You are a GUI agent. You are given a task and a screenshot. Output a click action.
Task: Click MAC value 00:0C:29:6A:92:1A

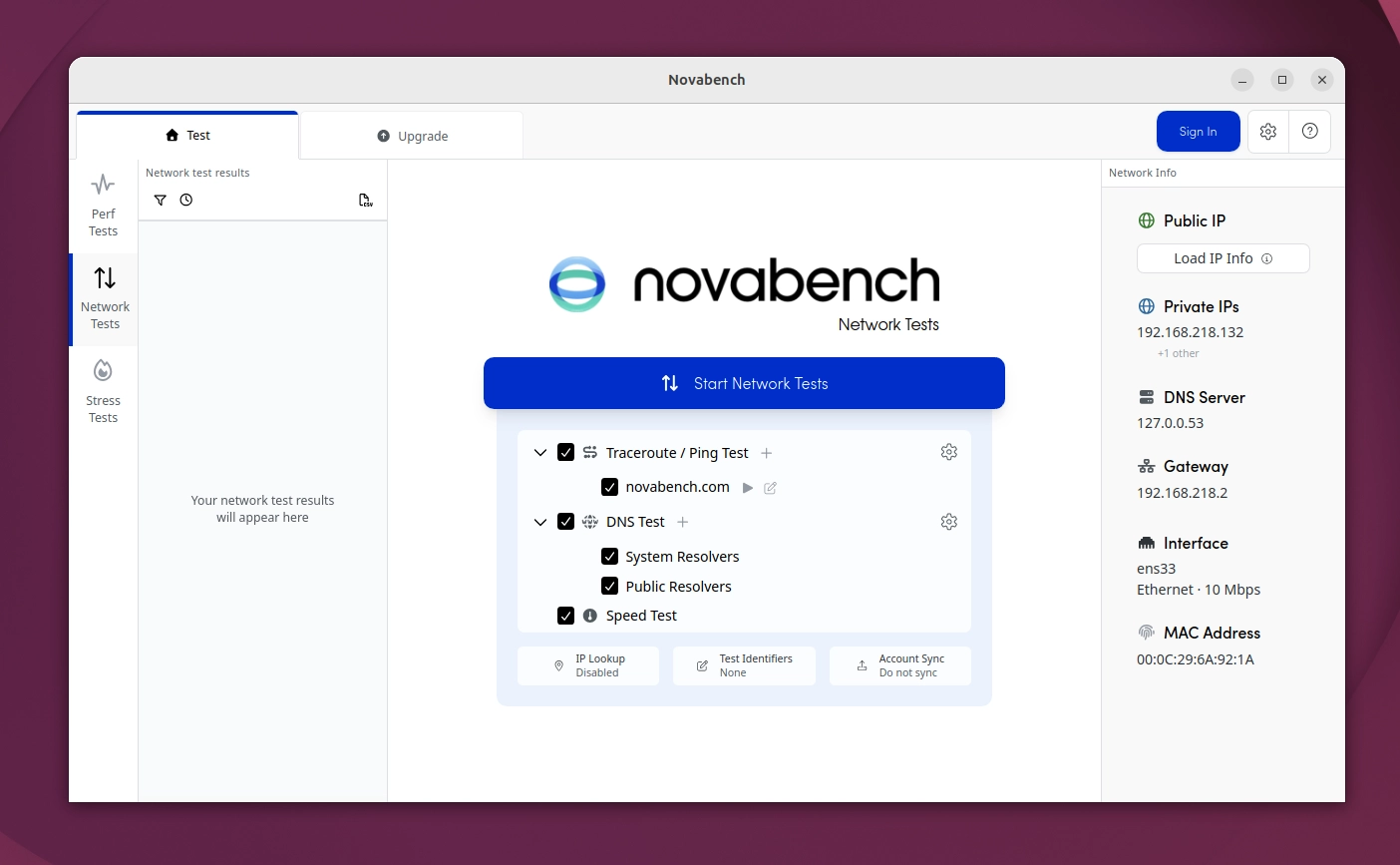click(1196, 659)
